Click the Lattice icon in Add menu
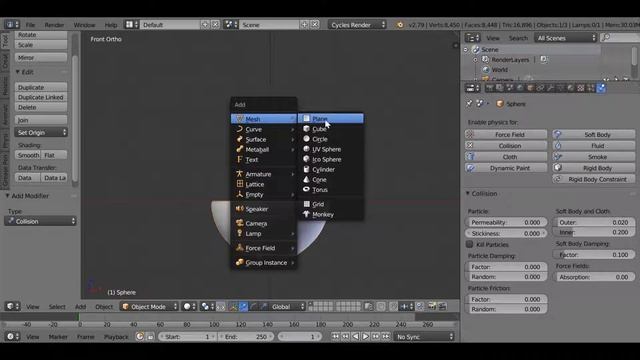Image resolution: width=640 pixels, height=360 pixels. [x=240, y=184]
